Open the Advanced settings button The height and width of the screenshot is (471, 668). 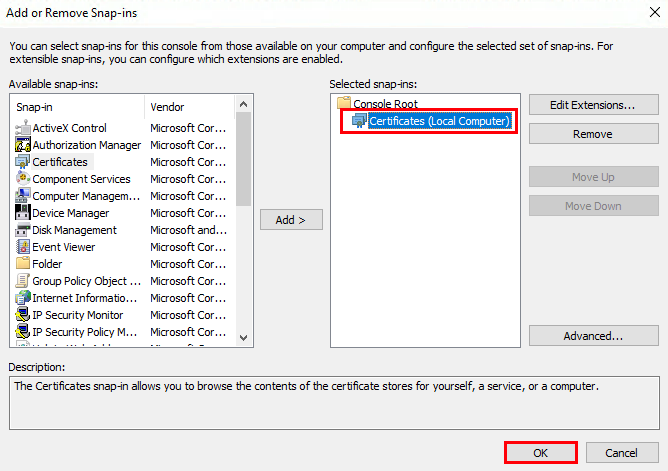point(594,336)
